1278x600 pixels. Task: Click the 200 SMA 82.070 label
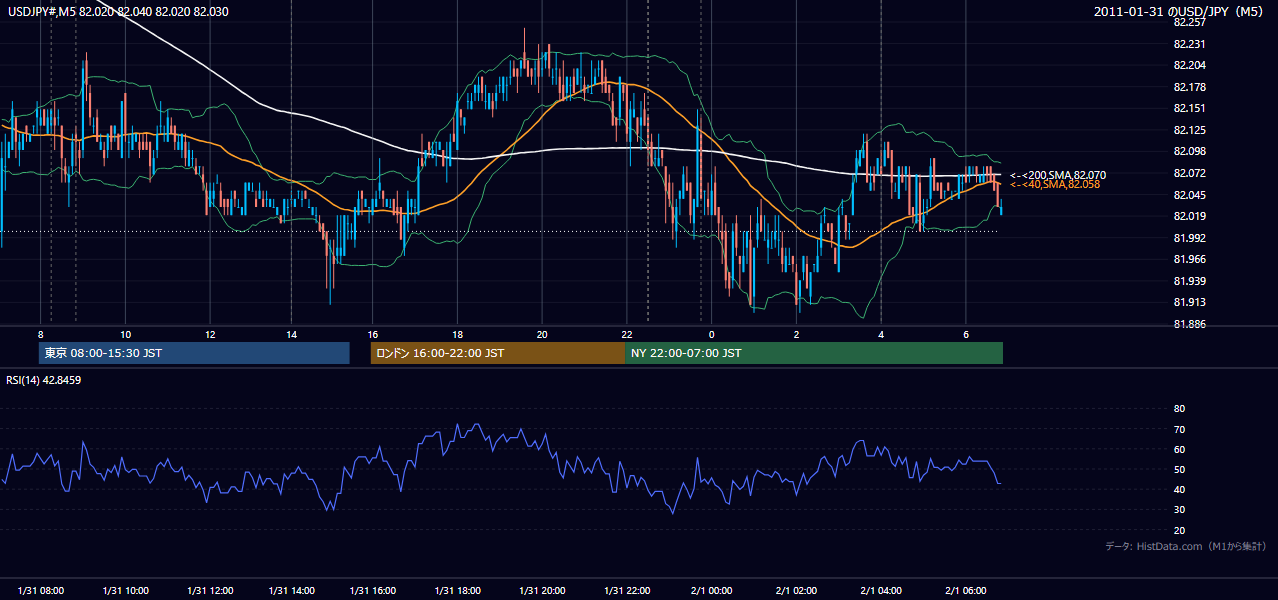(1057, 175)
